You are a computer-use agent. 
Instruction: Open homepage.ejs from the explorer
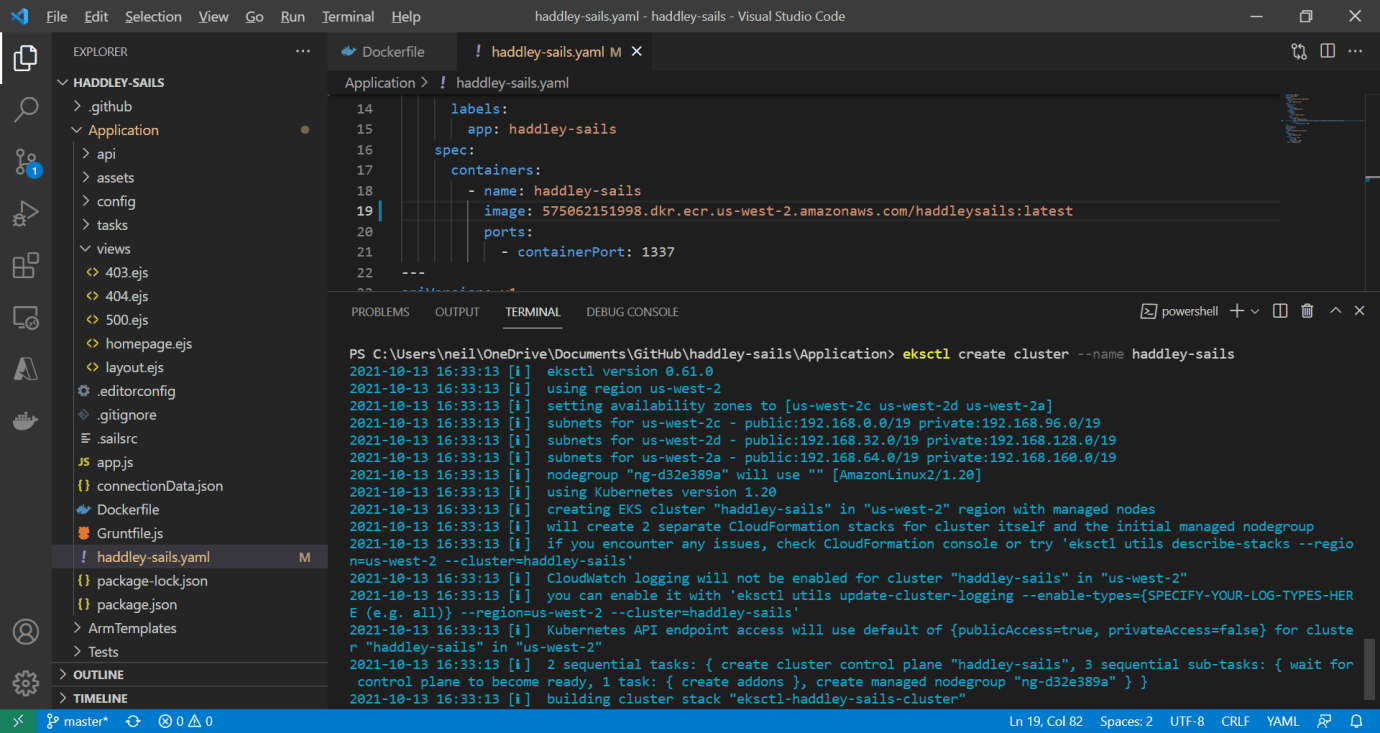(x=148, y=344)
